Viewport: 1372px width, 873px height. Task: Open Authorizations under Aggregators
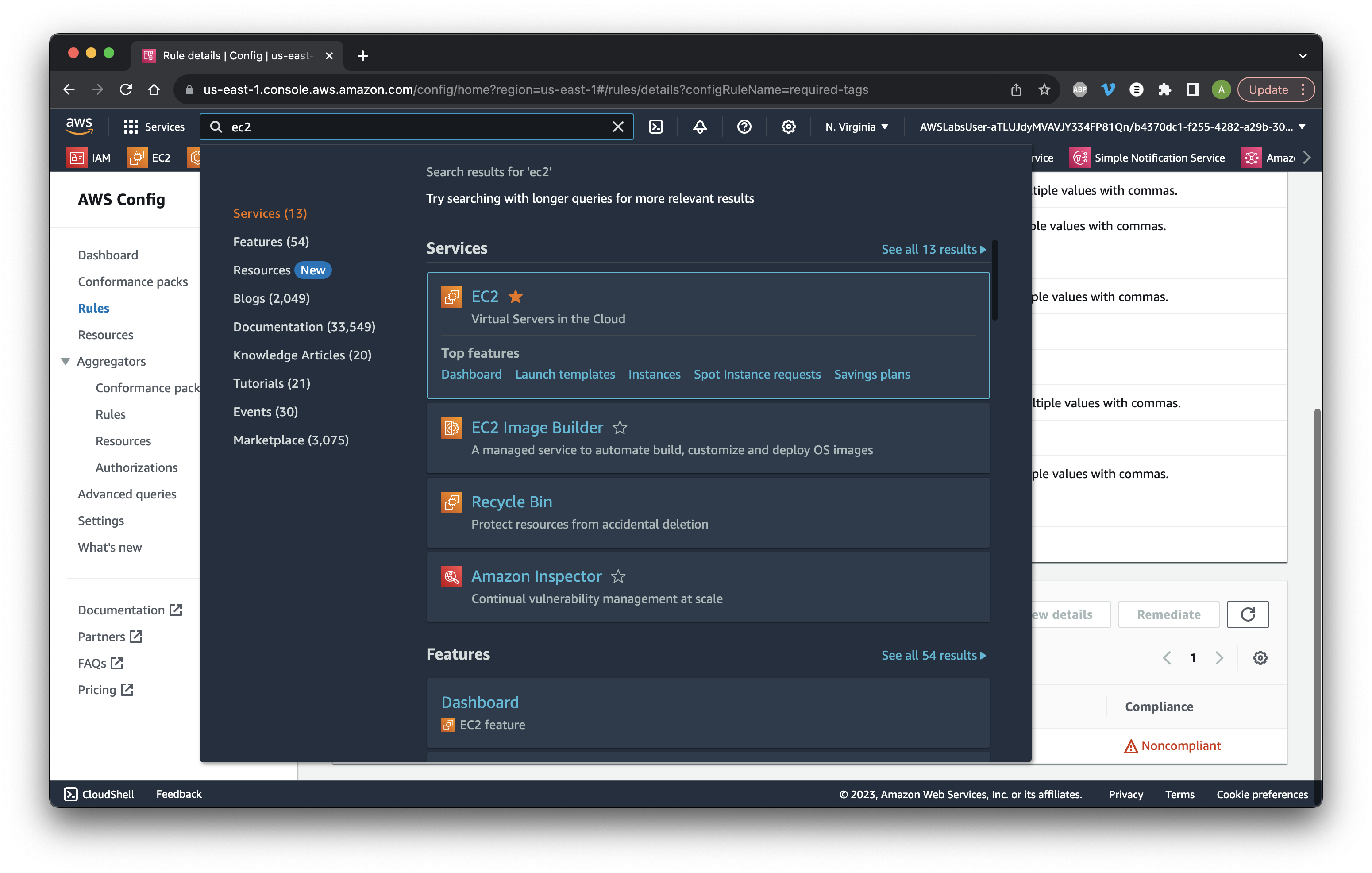pyautogui.click(x=137, y=467)
